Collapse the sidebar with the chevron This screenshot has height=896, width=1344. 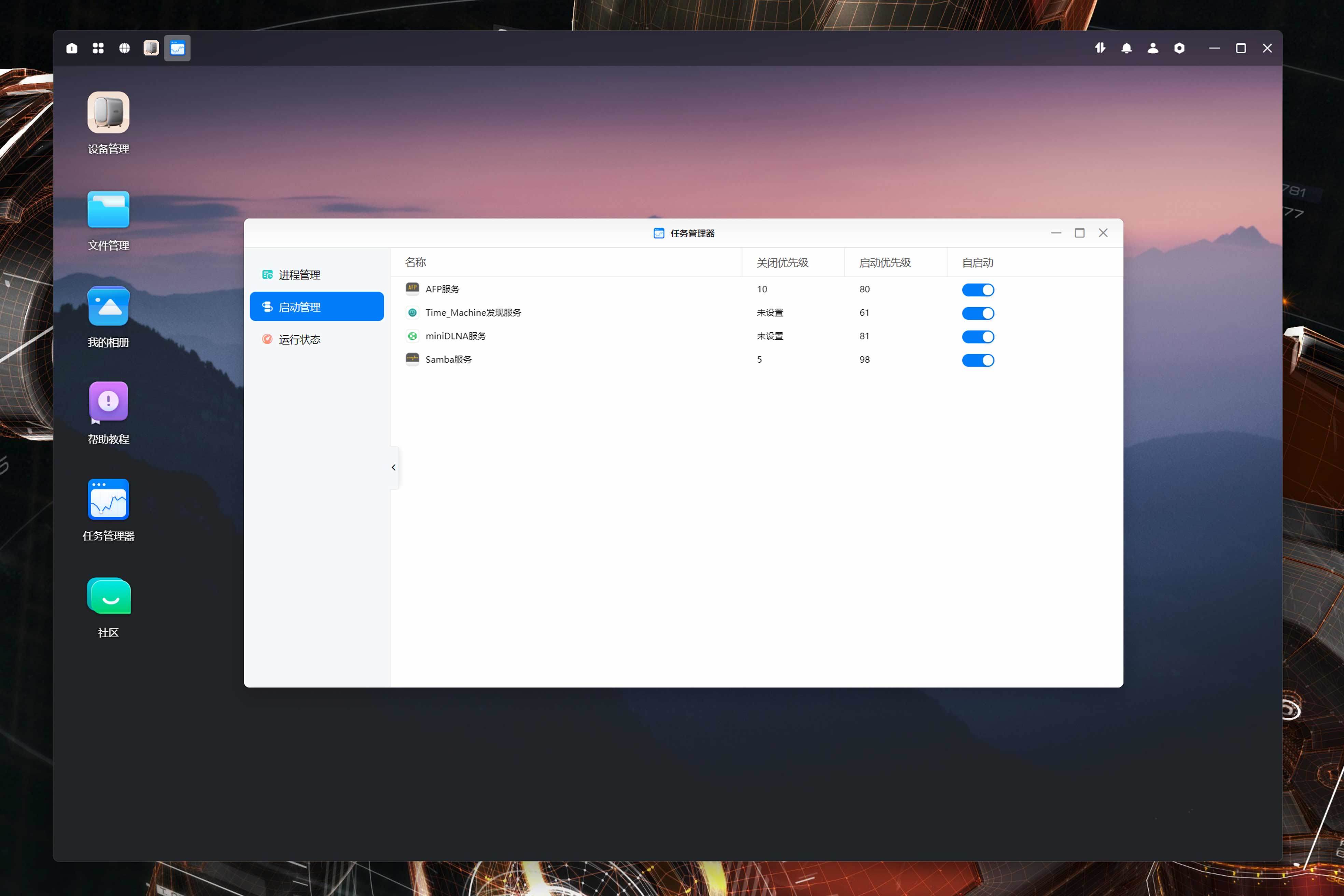(394, 467)
